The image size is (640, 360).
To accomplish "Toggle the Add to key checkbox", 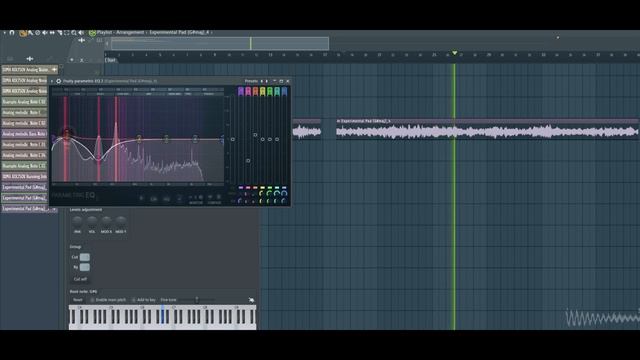I will click(x=133, y=300).
